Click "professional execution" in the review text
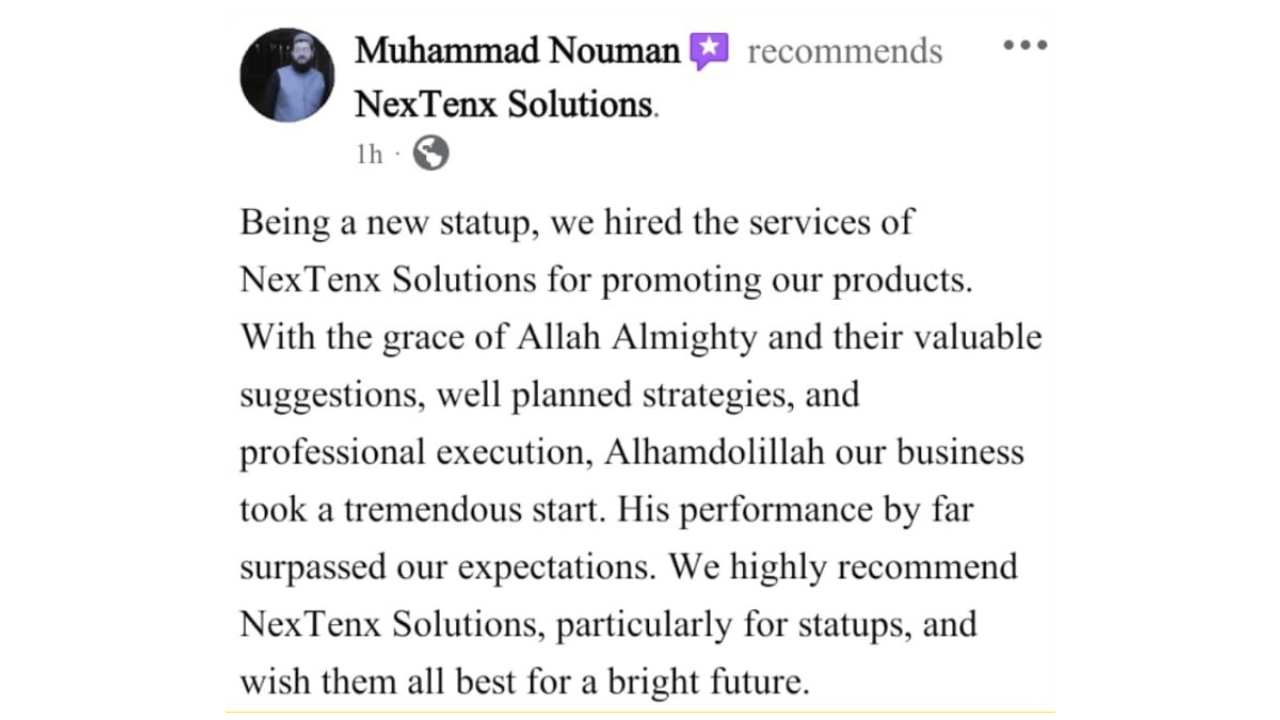The image size is (1280, 720). [x=410, y=452]
